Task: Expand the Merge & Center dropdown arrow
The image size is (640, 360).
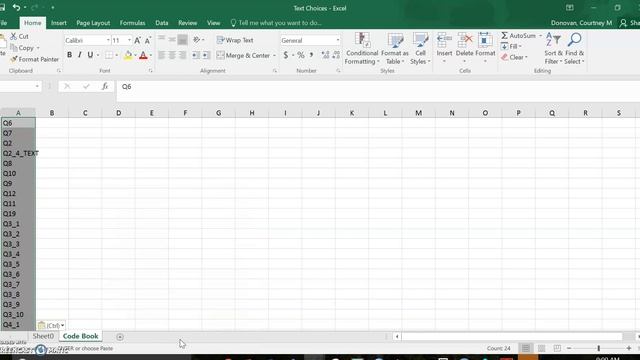Action: point(274,56)
